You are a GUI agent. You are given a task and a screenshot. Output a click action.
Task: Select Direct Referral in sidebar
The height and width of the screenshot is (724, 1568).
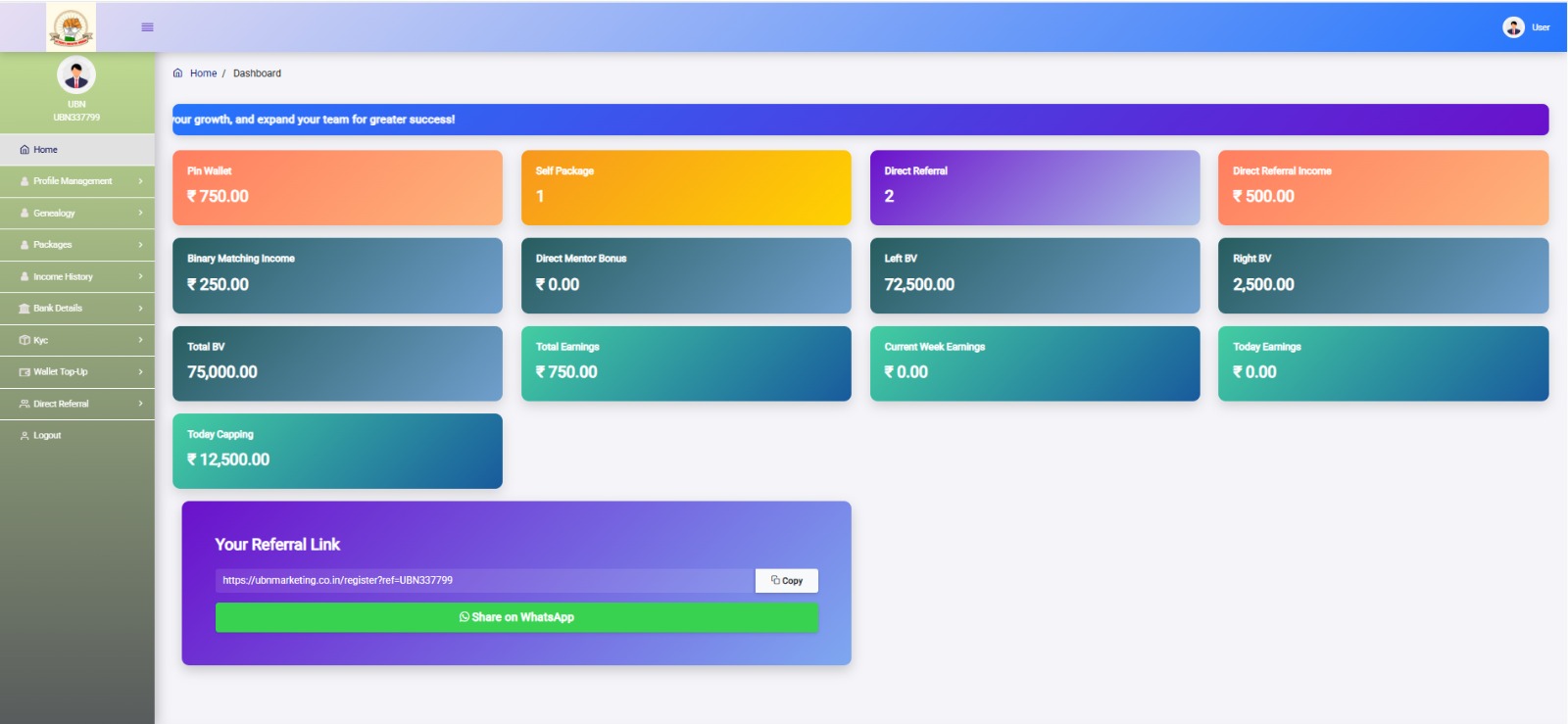61,404
